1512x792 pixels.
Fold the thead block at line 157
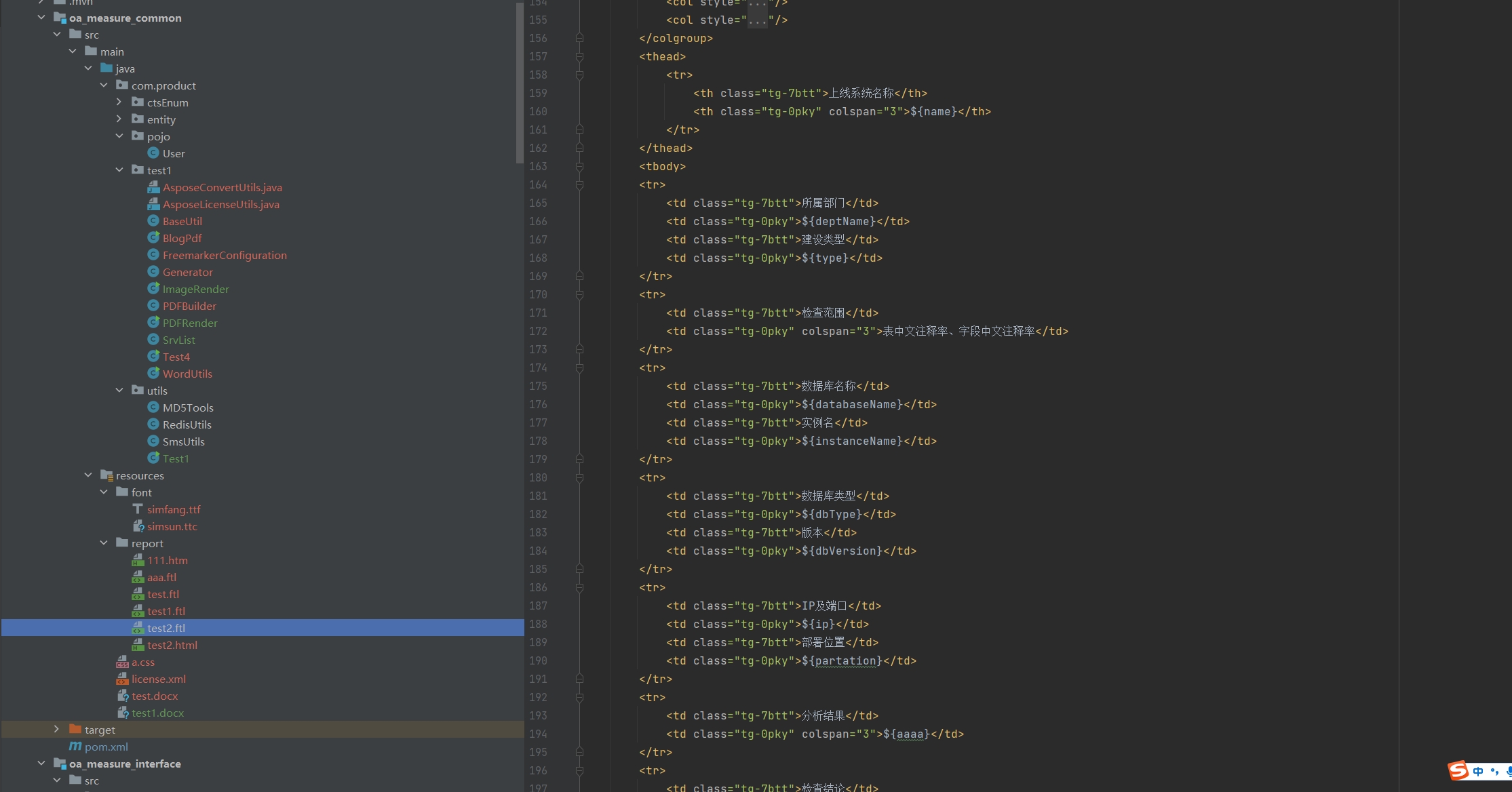[579, 57]
